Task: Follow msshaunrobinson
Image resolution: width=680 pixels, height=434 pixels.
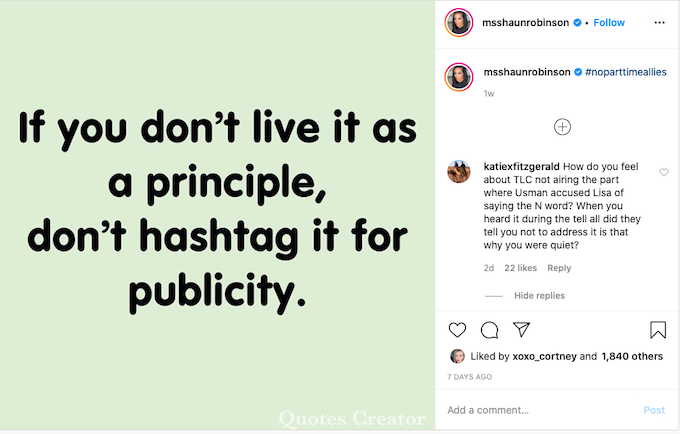Action: (x=609, y=22)
